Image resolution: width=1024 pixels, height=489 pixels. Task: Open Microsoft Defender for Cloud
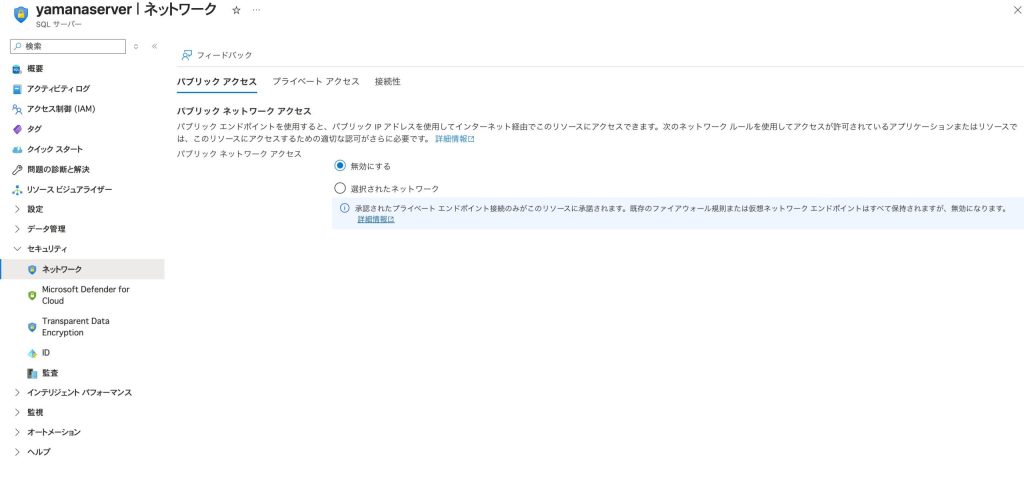pos(85,295)
